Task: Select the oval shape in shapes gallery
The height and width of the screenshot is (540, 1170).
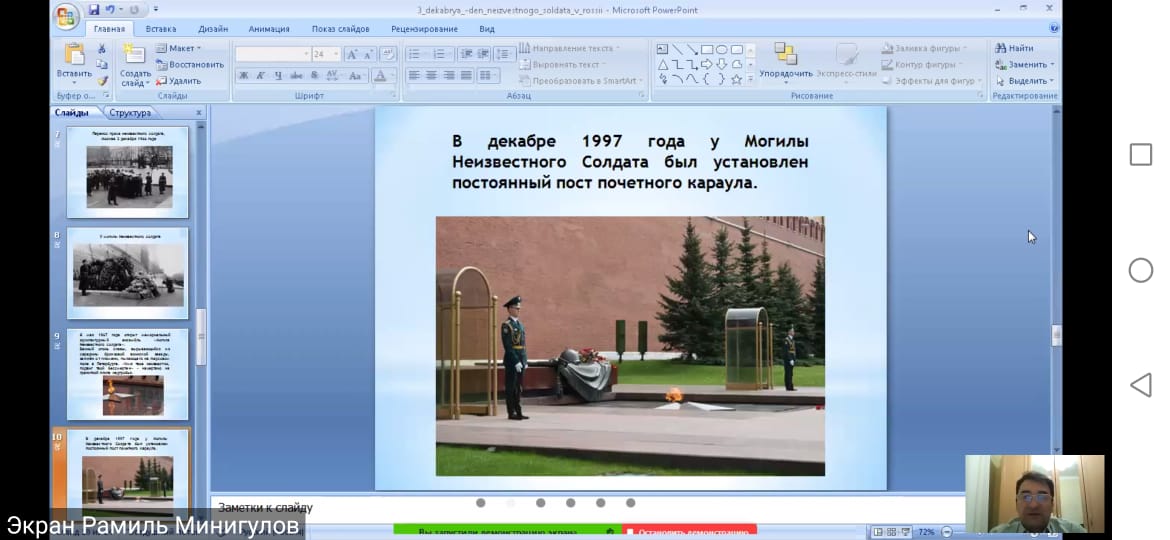Action: click(721, 49)
